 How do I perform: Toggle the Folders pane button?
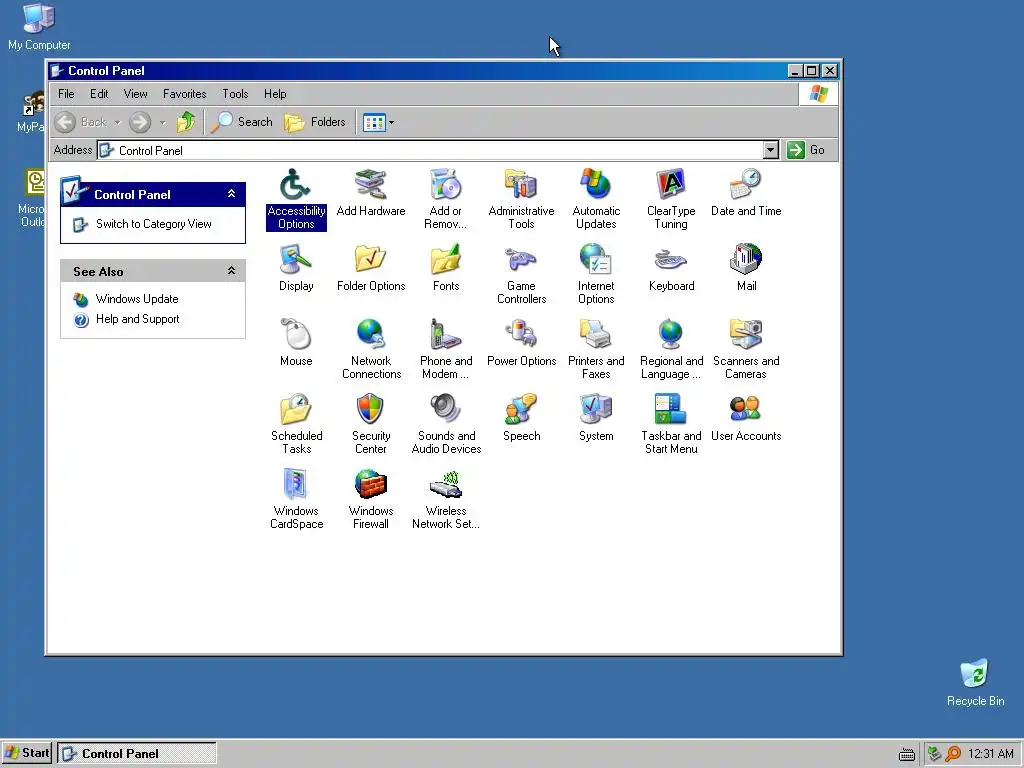click(x=315, y=122)
